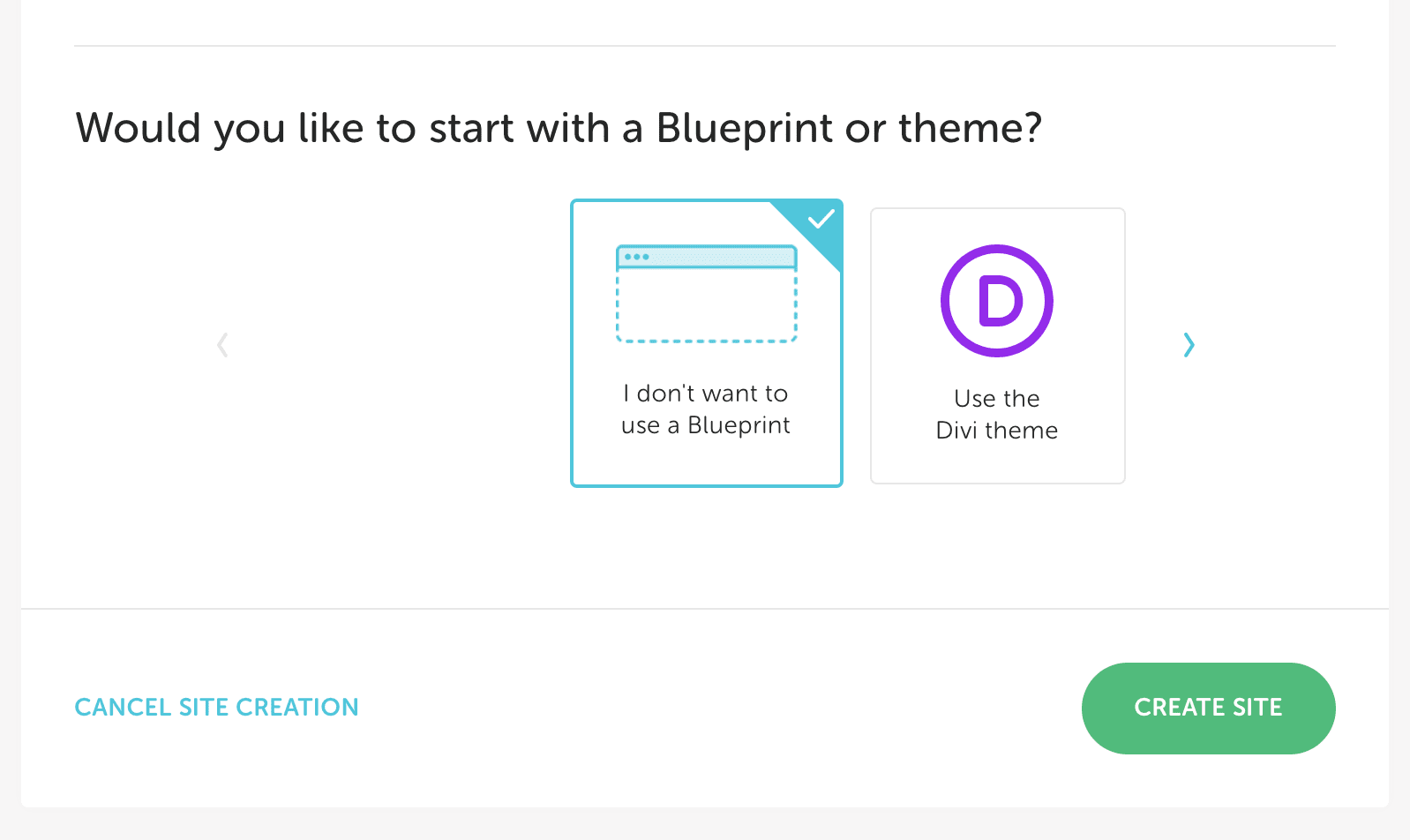Image resolution: width=1410 pixels, height=840 pixels.
Task: Click the 'use a Blueprint' label line
Action: click(706, 425)
